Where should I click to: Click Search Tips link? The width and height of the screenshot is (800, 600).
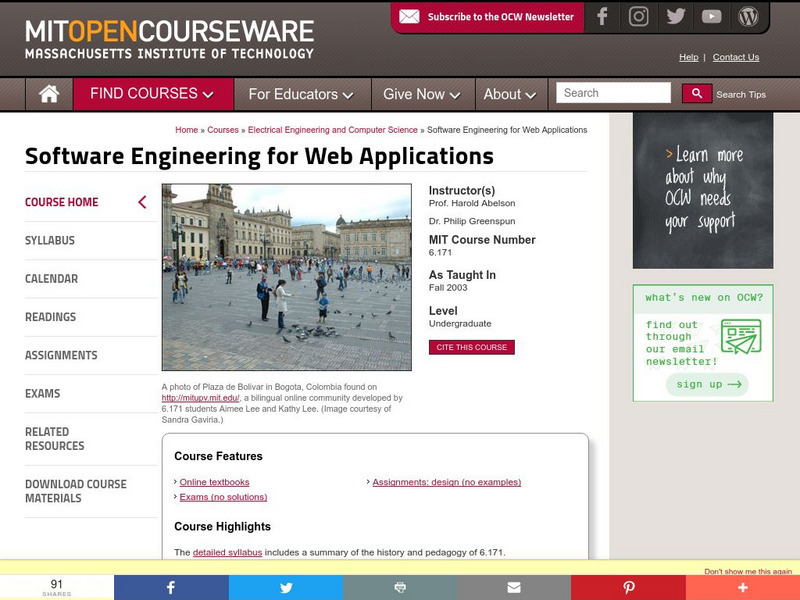point(741,94)
